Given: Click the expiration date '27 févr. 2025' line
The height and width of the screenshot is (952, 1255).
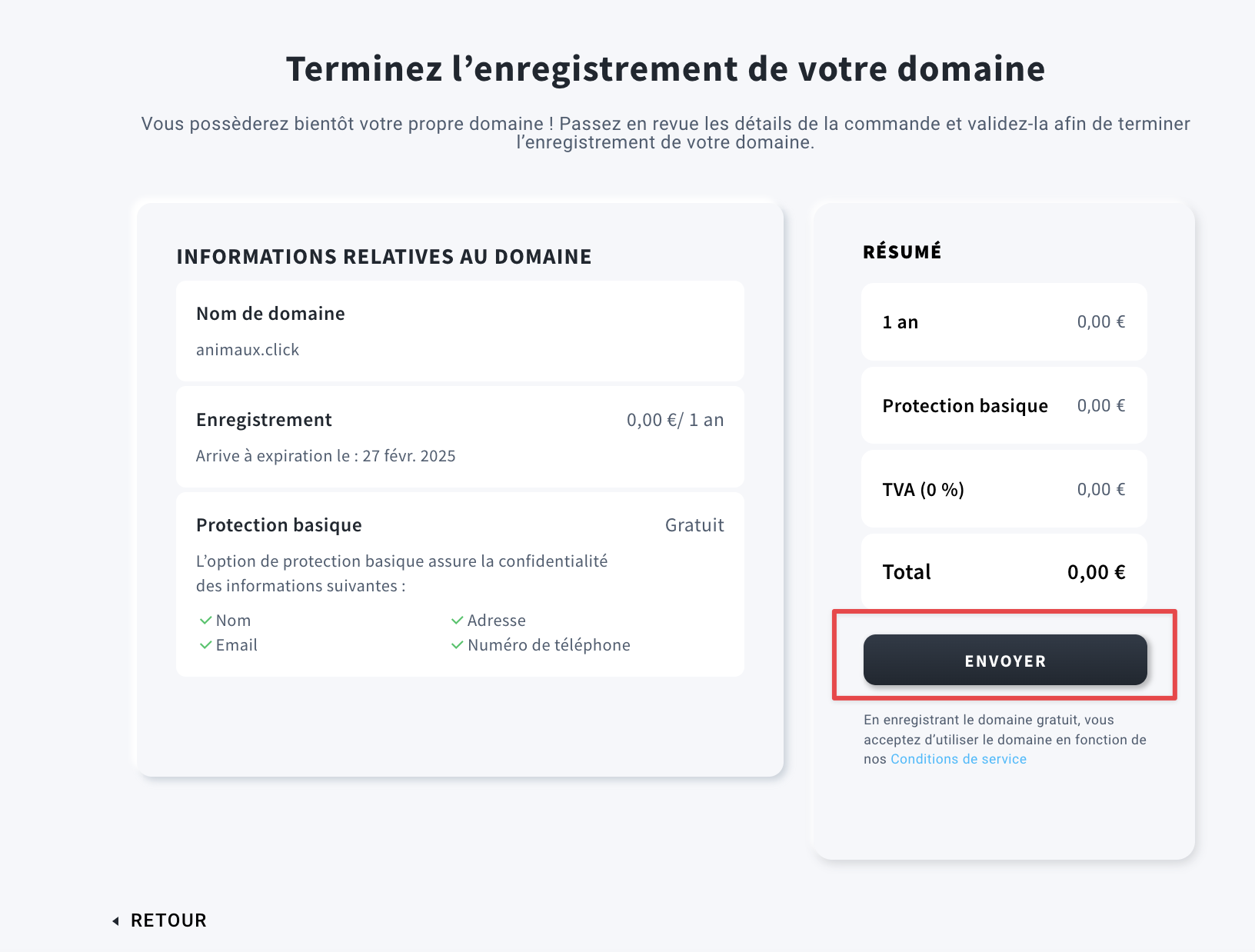Looking at the screenshot, I should [x=325, y=456].
